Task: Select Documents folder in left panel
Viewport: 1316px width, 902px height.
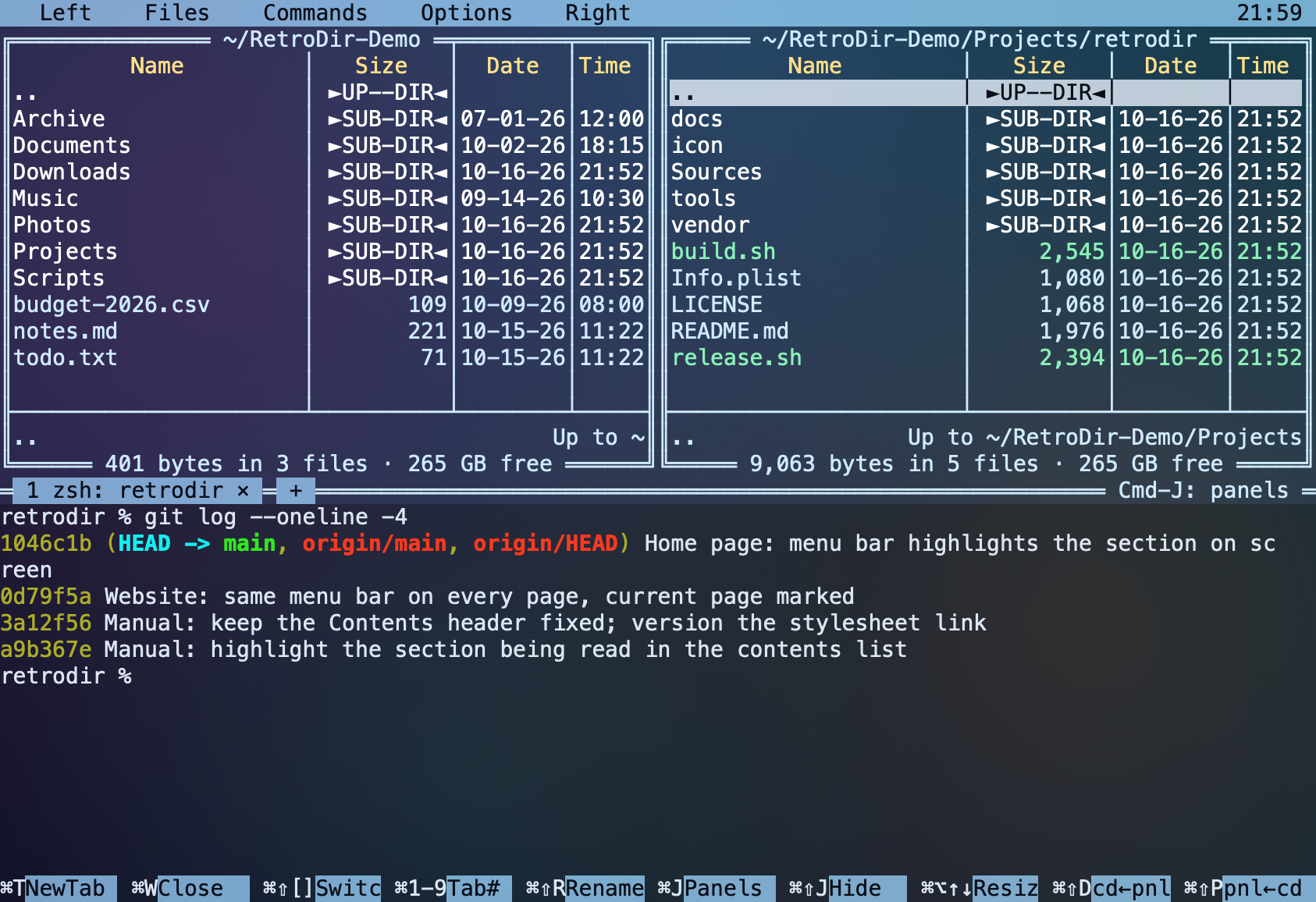Action: [329, 145]
